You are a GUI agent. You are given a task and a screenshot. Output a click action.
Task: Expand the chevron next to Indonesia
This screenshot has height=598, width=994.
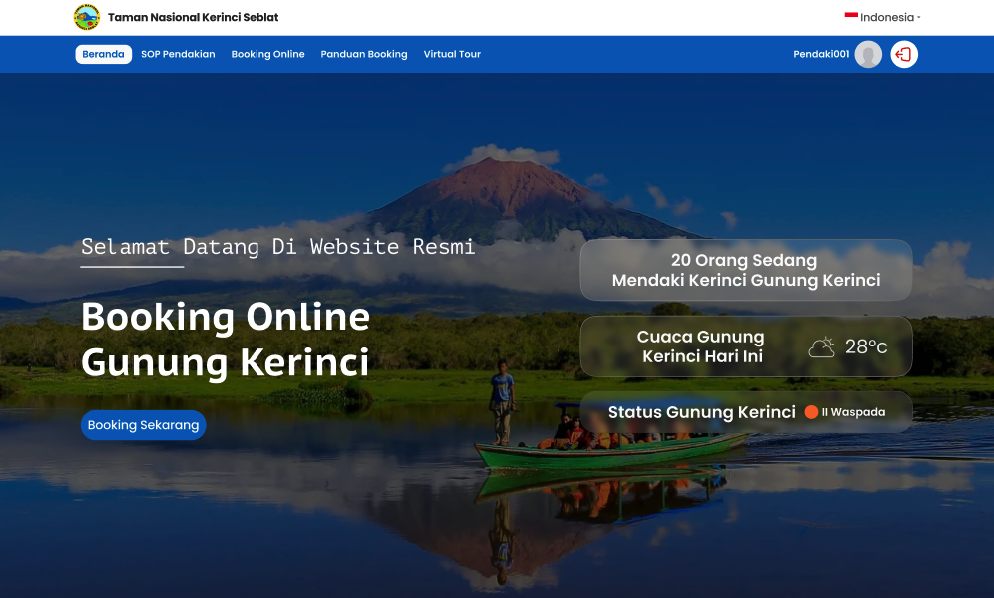point(918,17)
